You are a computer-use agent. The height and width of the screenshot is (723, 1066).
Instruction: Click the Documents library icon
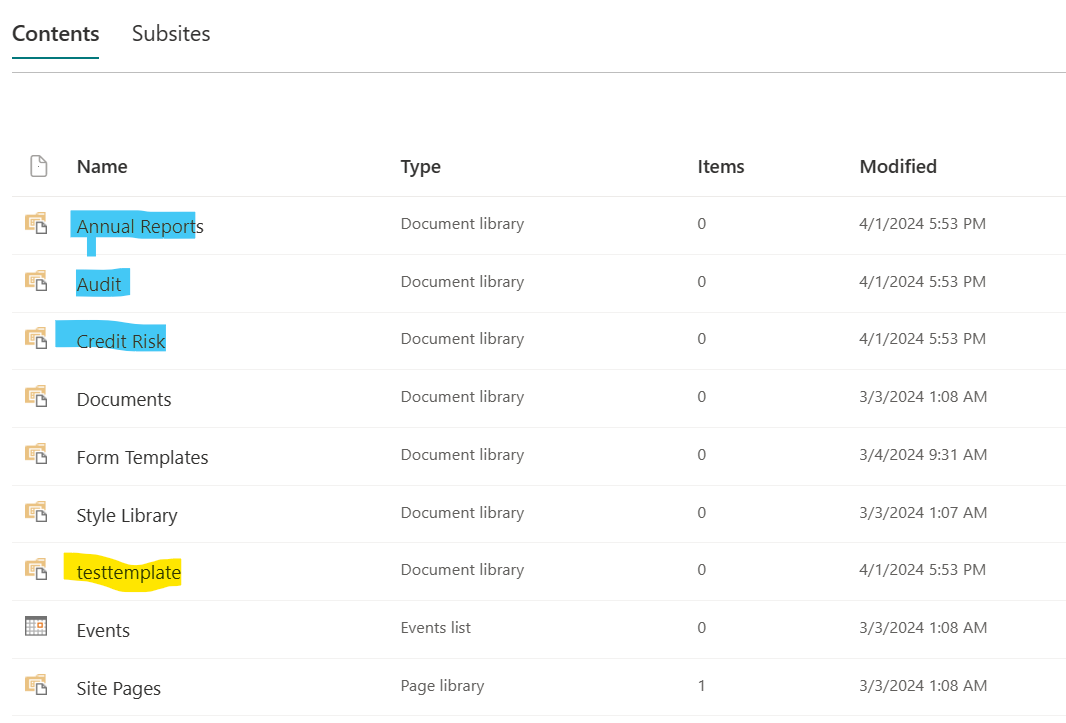[36, 396]
